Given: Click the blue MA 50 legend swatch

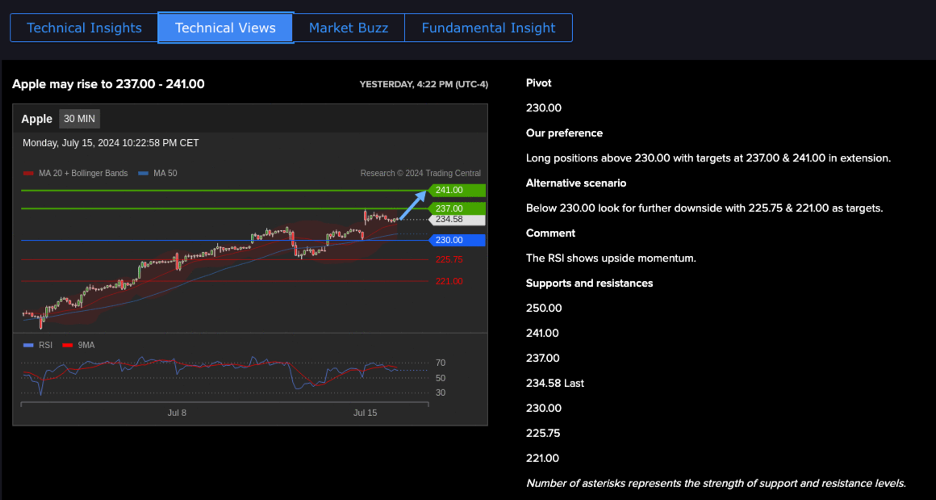Looking at the screenshot, I should [144, 173].
